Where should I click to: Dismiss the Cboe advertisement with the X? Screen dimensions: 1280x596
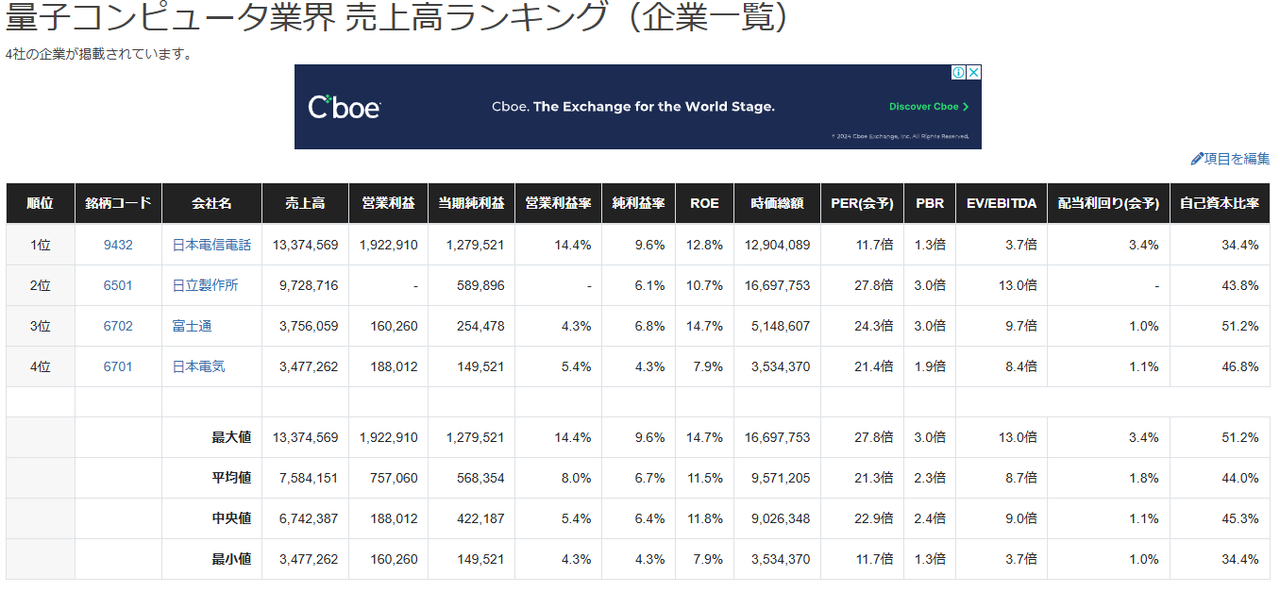tap(973, 72)
